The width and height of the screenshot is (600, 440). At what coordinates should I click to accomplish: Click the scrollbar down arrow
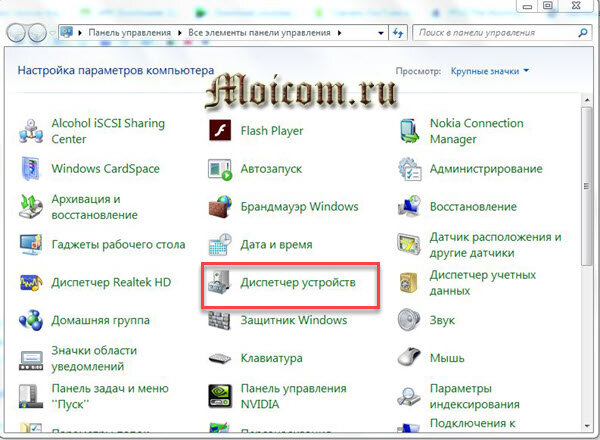click(587, 426)
